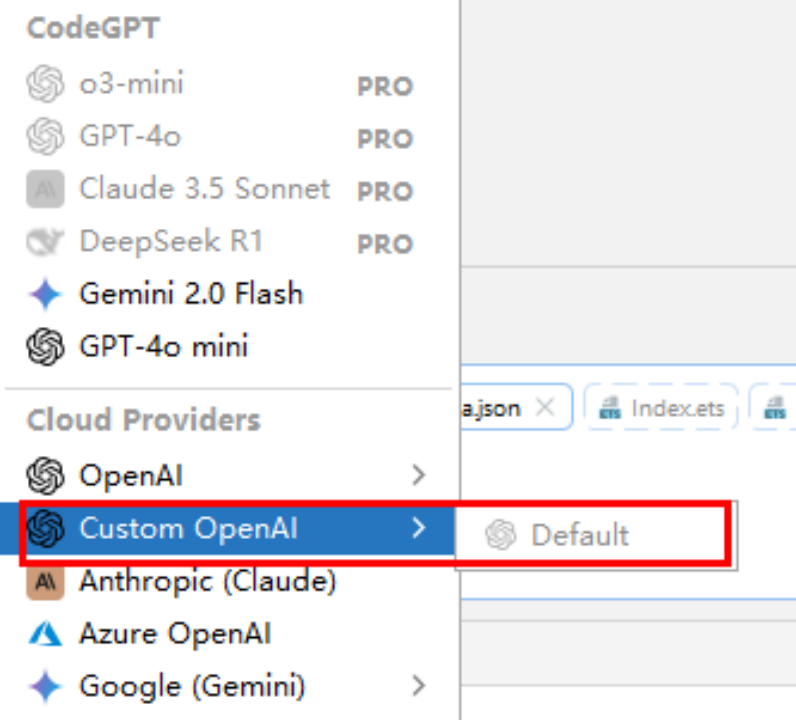Click the Azure OpenAI triangle icon

pyautogui.click(x=45, y=634)
